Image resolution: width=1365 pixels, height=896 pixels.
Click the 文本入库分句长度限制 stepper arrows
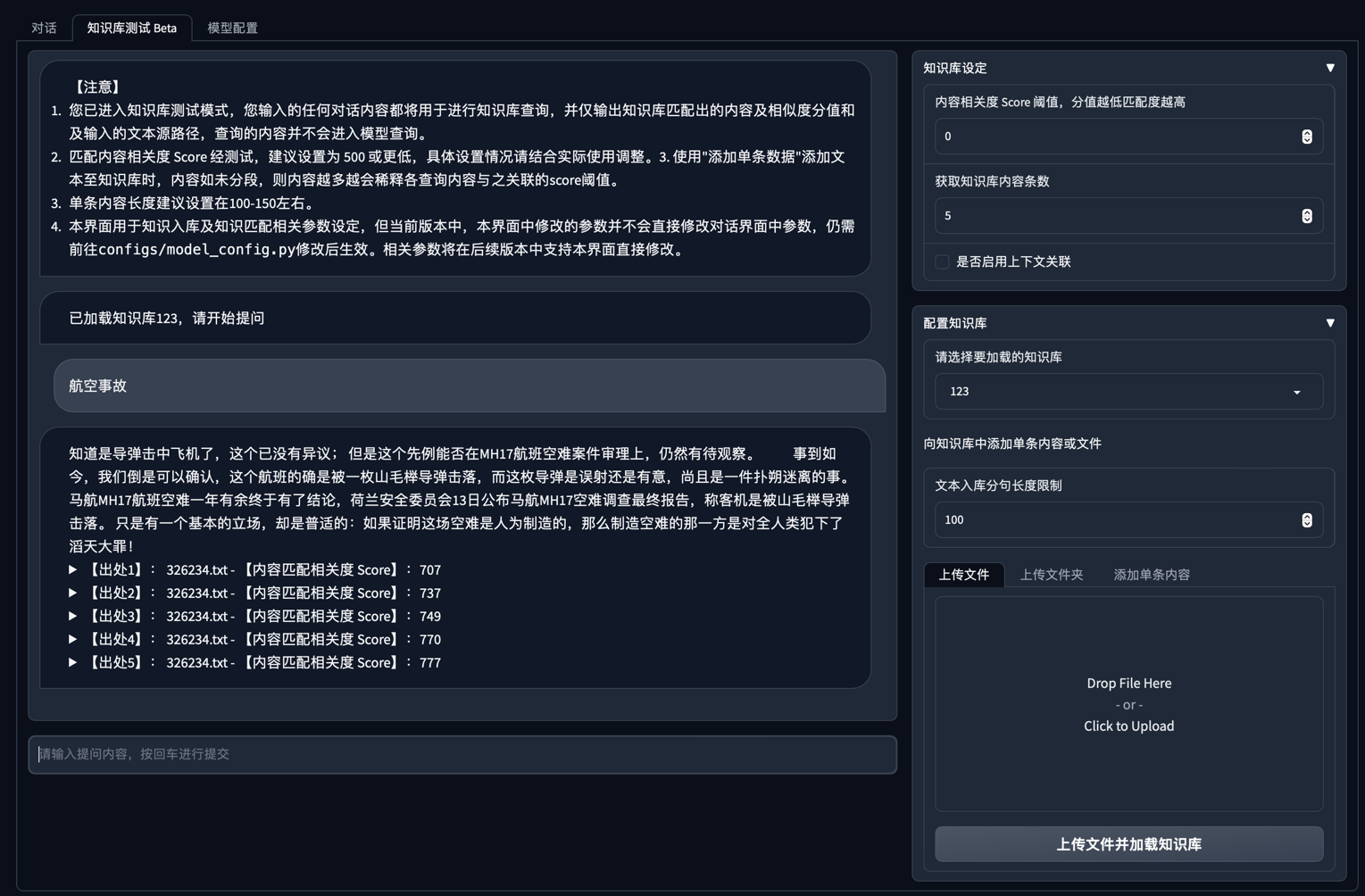1306,520
